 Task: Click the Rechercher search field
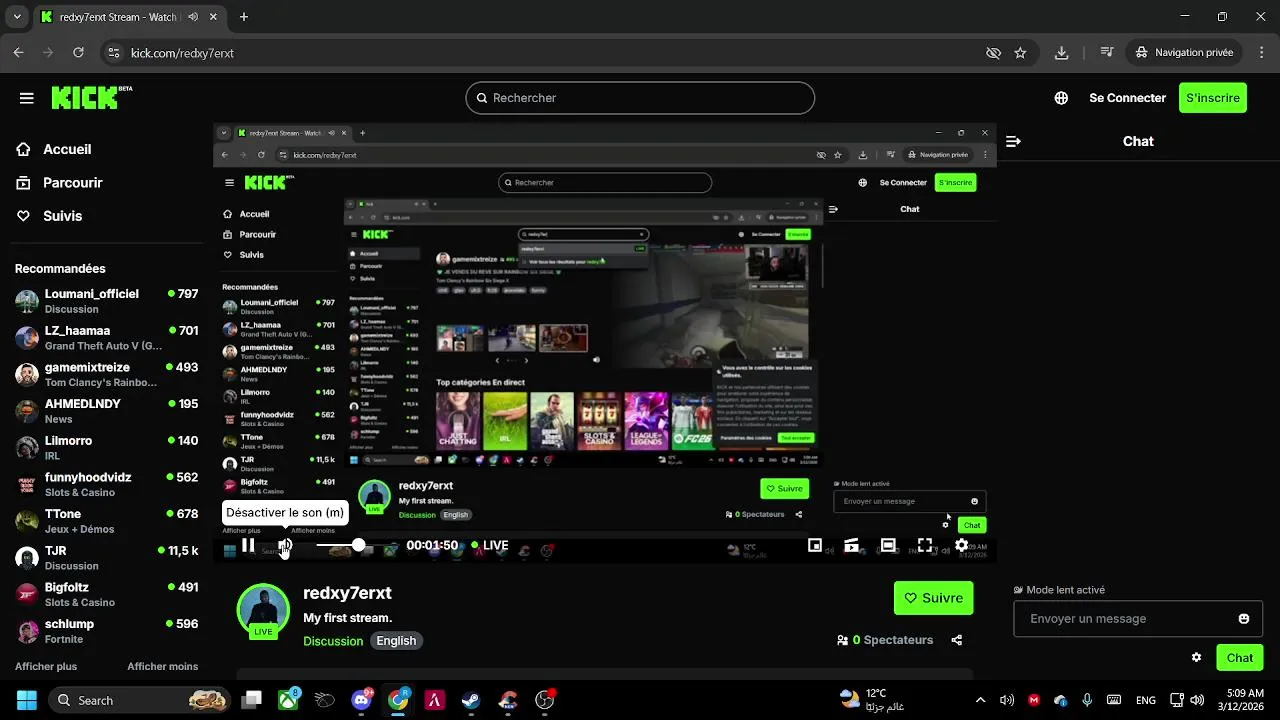pyautogui.click(x=640, y=98)
